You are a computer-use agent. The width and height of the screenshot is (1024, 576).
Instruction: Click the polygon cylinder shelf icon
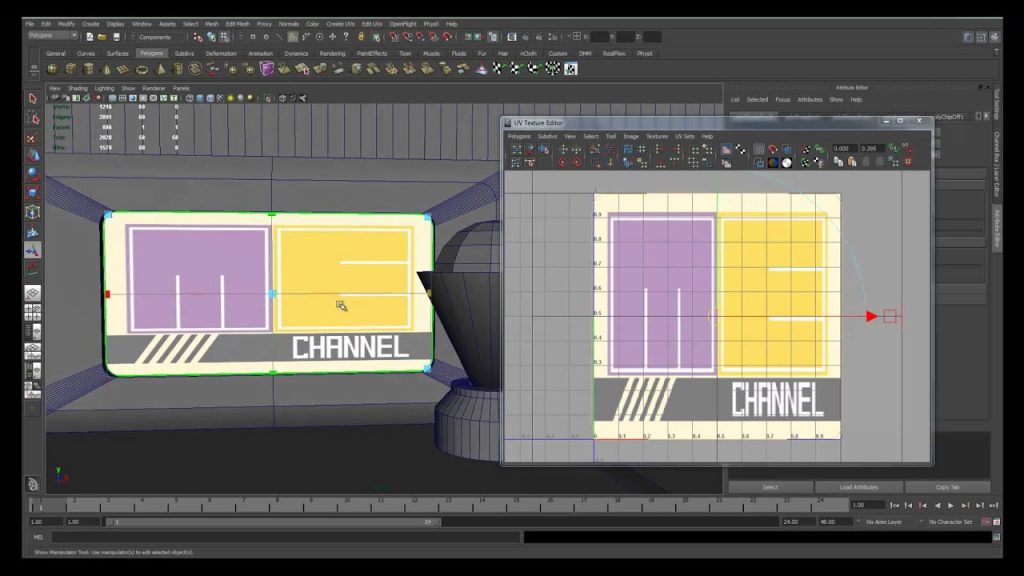pyautogui.click(x=88, y=69)
